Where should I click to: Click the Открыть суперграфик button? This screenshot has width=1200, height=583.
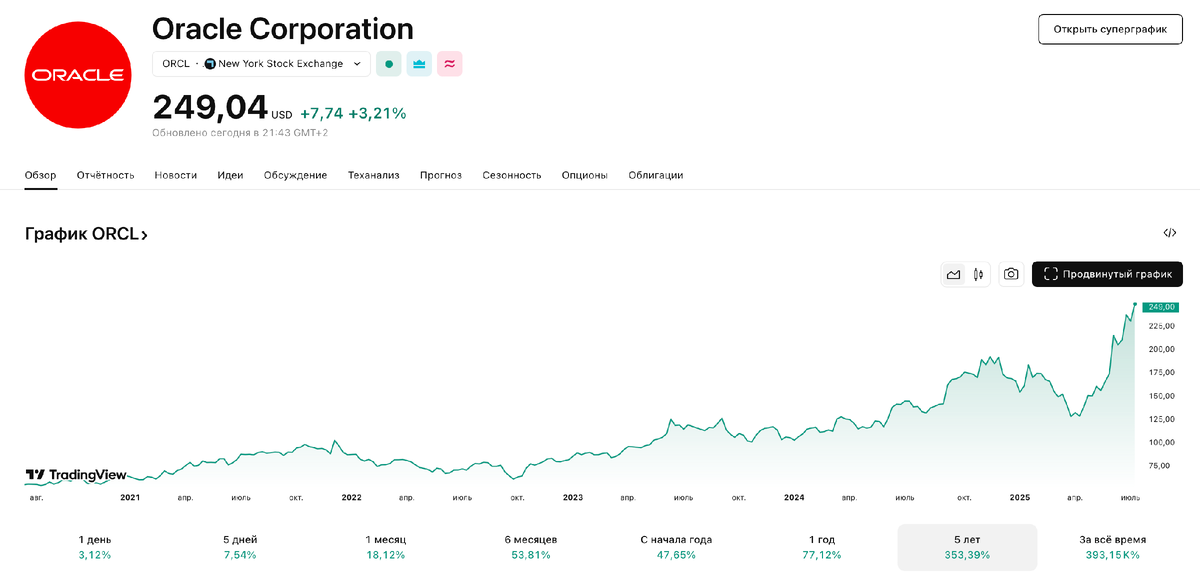pos(1110,30)
